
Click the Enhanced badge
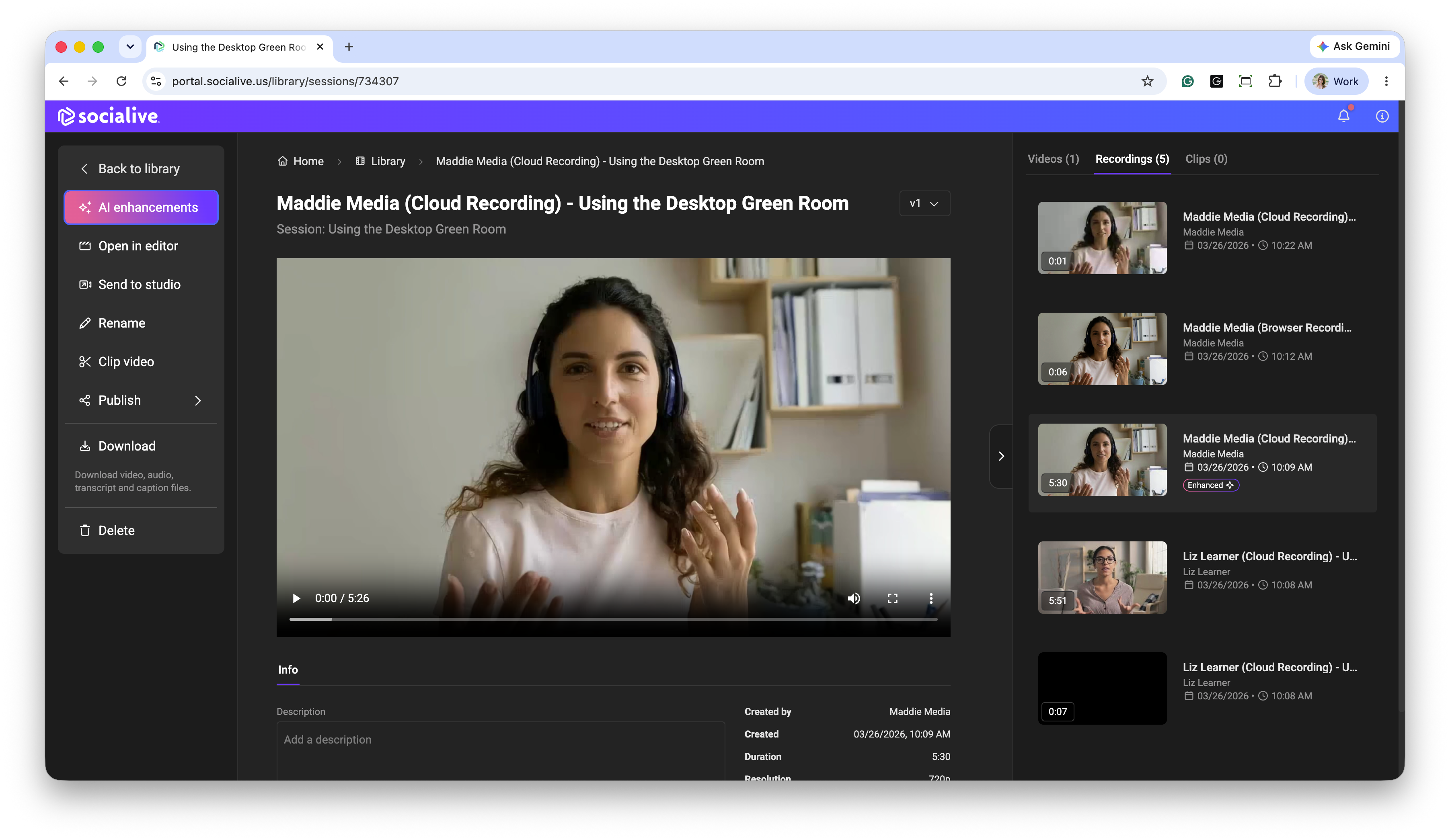coord(1211,485)
